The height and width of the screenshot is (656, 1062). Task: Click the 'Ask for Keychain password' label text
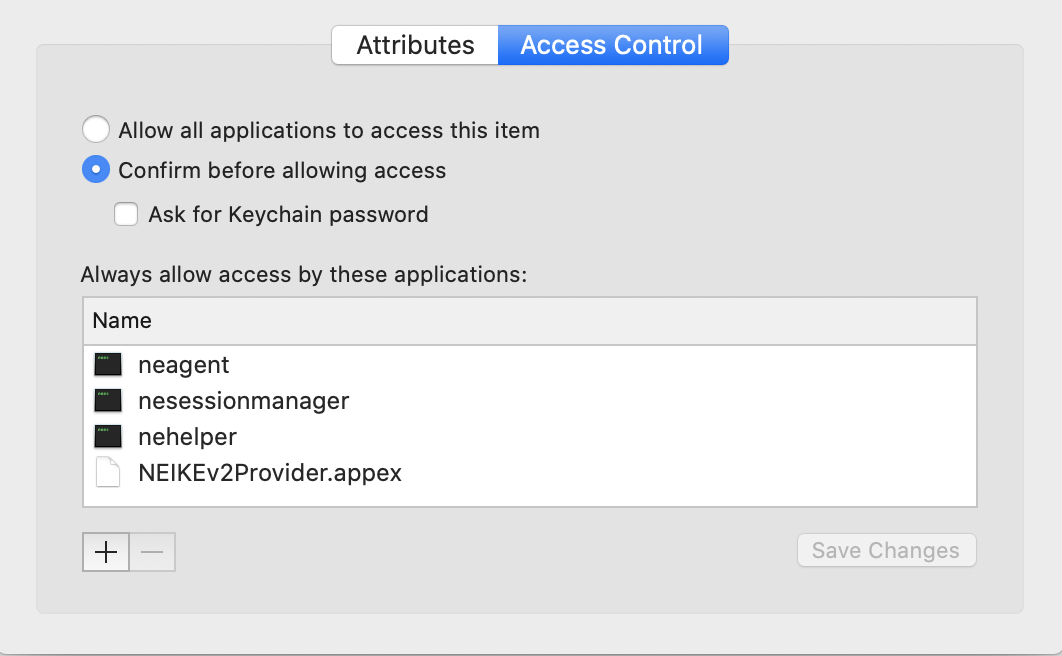[x=288, y=214]
